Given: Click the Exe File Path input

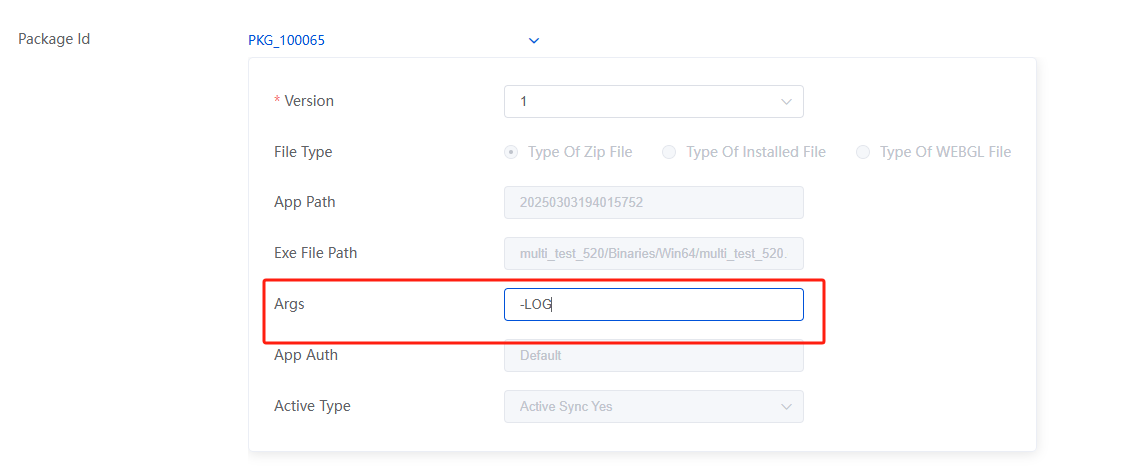Looking at the screenshot, I should (654, 253).
